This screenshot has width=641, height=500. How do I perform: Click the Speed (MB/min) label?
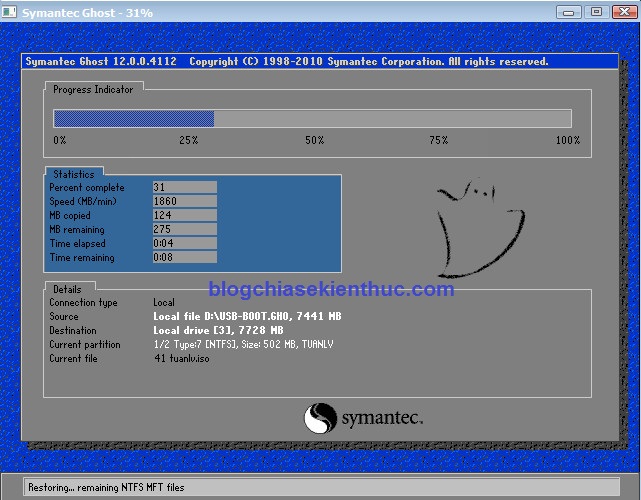[x=83, y=202]
